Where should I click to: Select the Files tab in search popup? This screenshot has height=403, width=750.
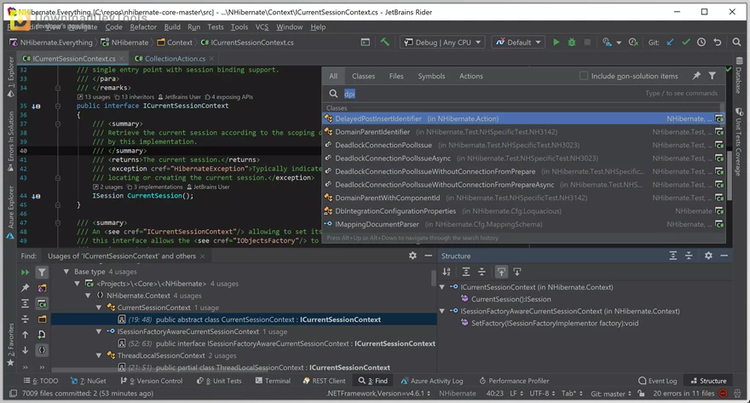(396, 76)
